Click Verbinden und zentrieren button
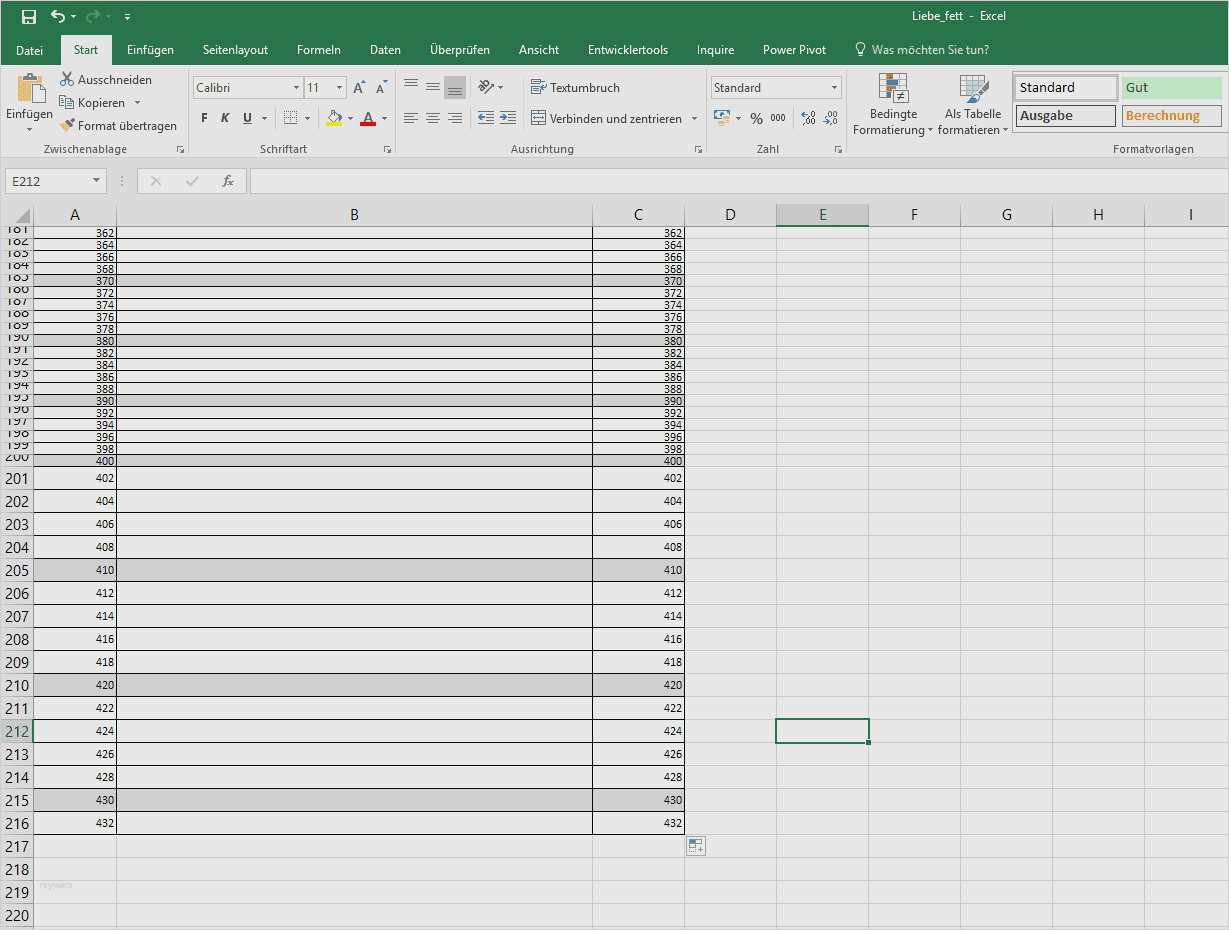The height and width of the screenshot is (930, 1229). (614, 118)
